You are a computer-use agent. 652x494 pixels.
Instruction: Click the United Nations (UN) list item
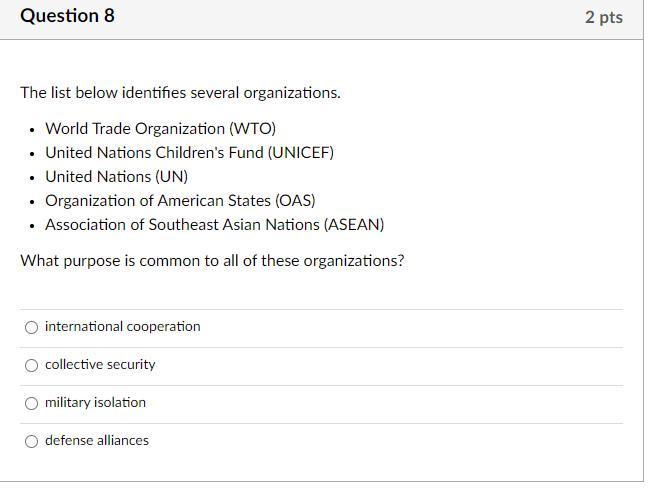116,177
